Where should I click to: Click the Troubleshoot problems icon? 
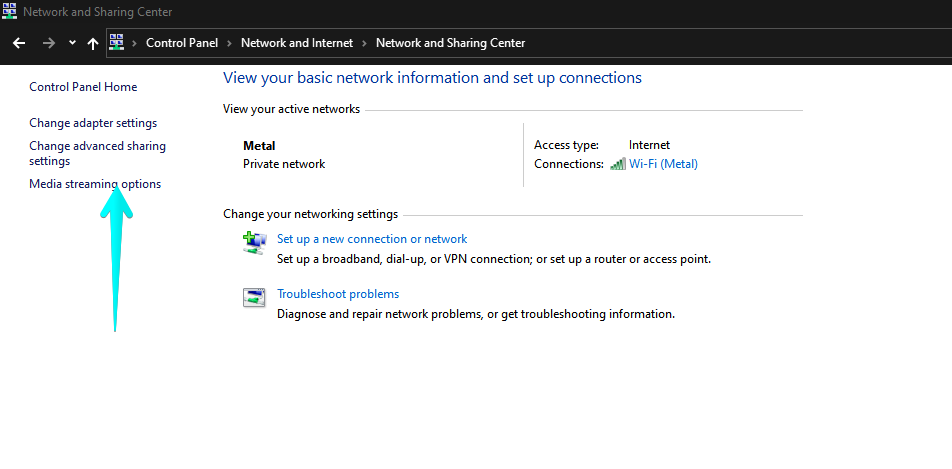(x=255, y=297)
